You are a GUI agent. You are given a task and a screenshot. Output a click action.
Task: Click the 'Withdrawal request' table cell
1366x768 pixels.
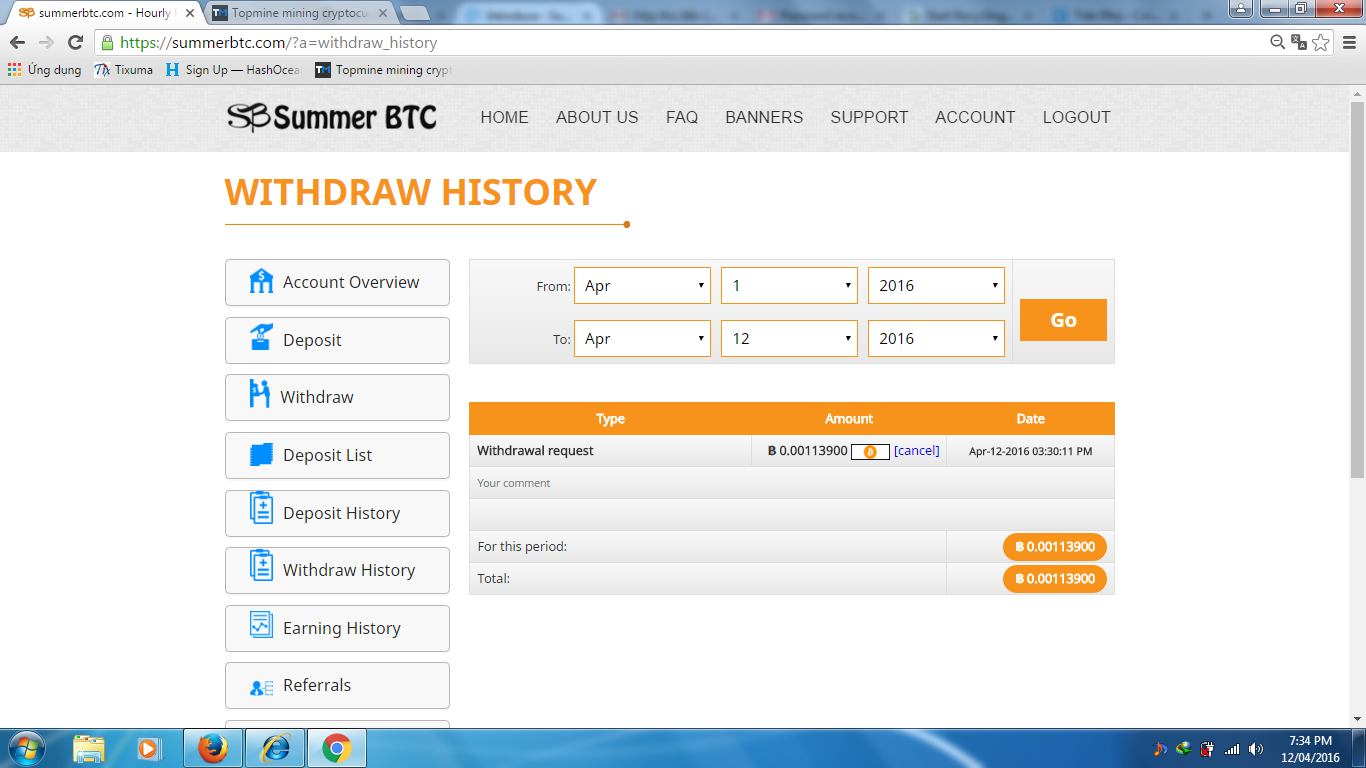point(610,451)
